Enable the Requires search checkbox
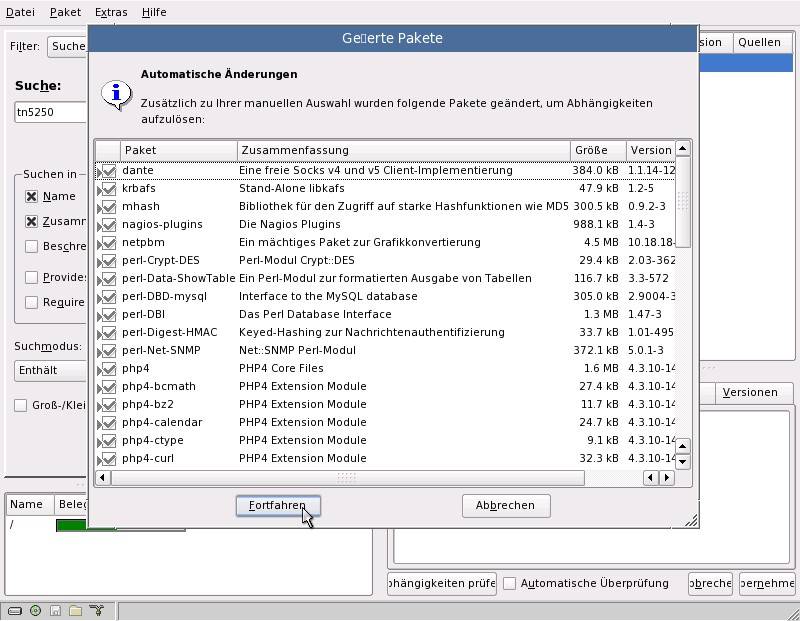The width and height of the screenshot is (800, 621). [x=32, y=302]
